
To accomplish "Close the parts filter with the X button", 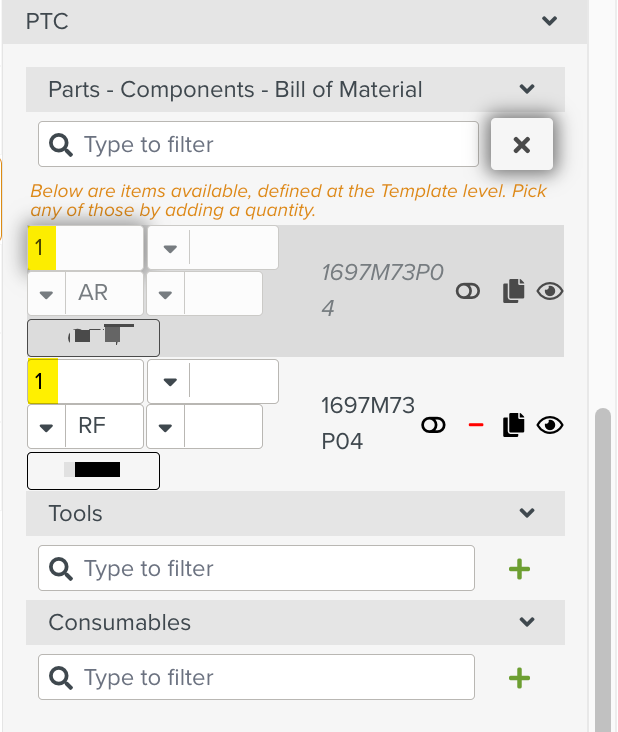I will point(522,144).
